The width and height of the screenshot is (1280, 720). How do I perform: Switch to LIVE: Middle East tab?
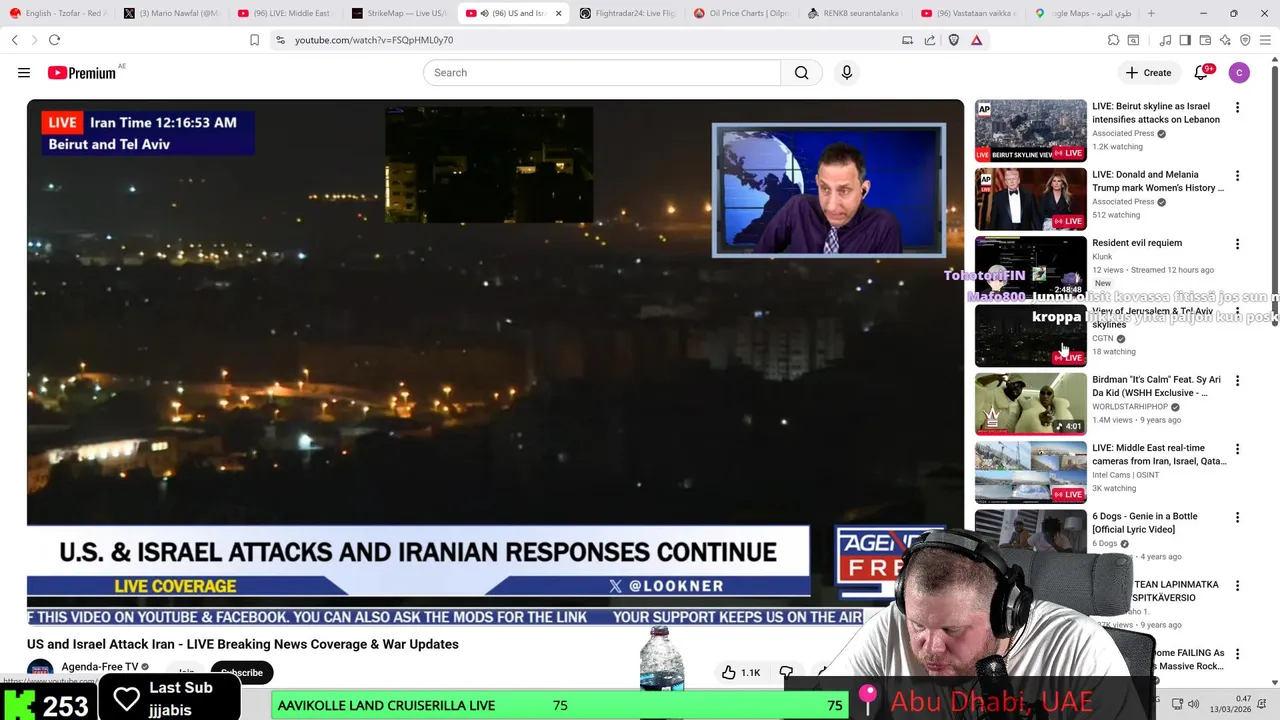(x=285, y=14)
